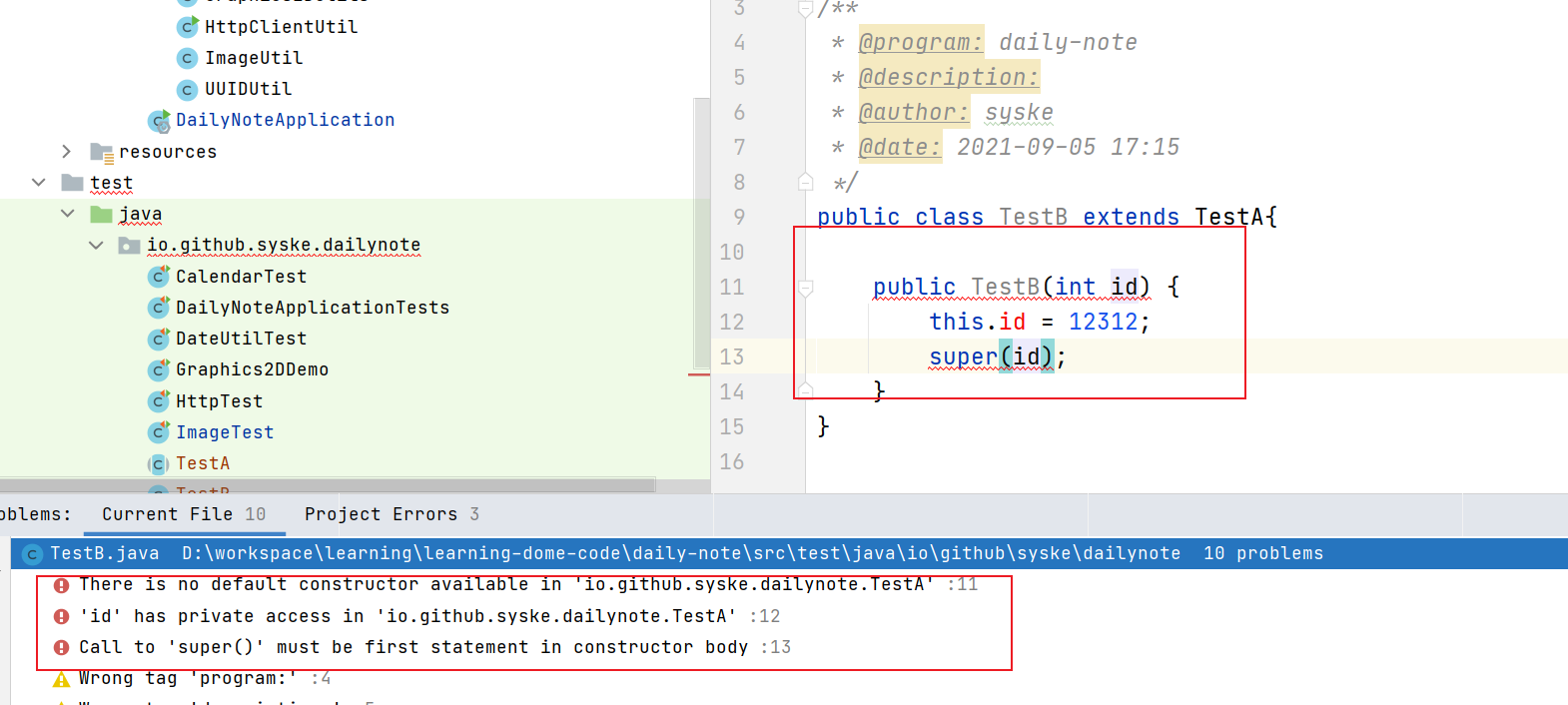Fold the Javadoc comment at line 3
The height and width of the screenshot is (705, 1568).
[805, 9]
